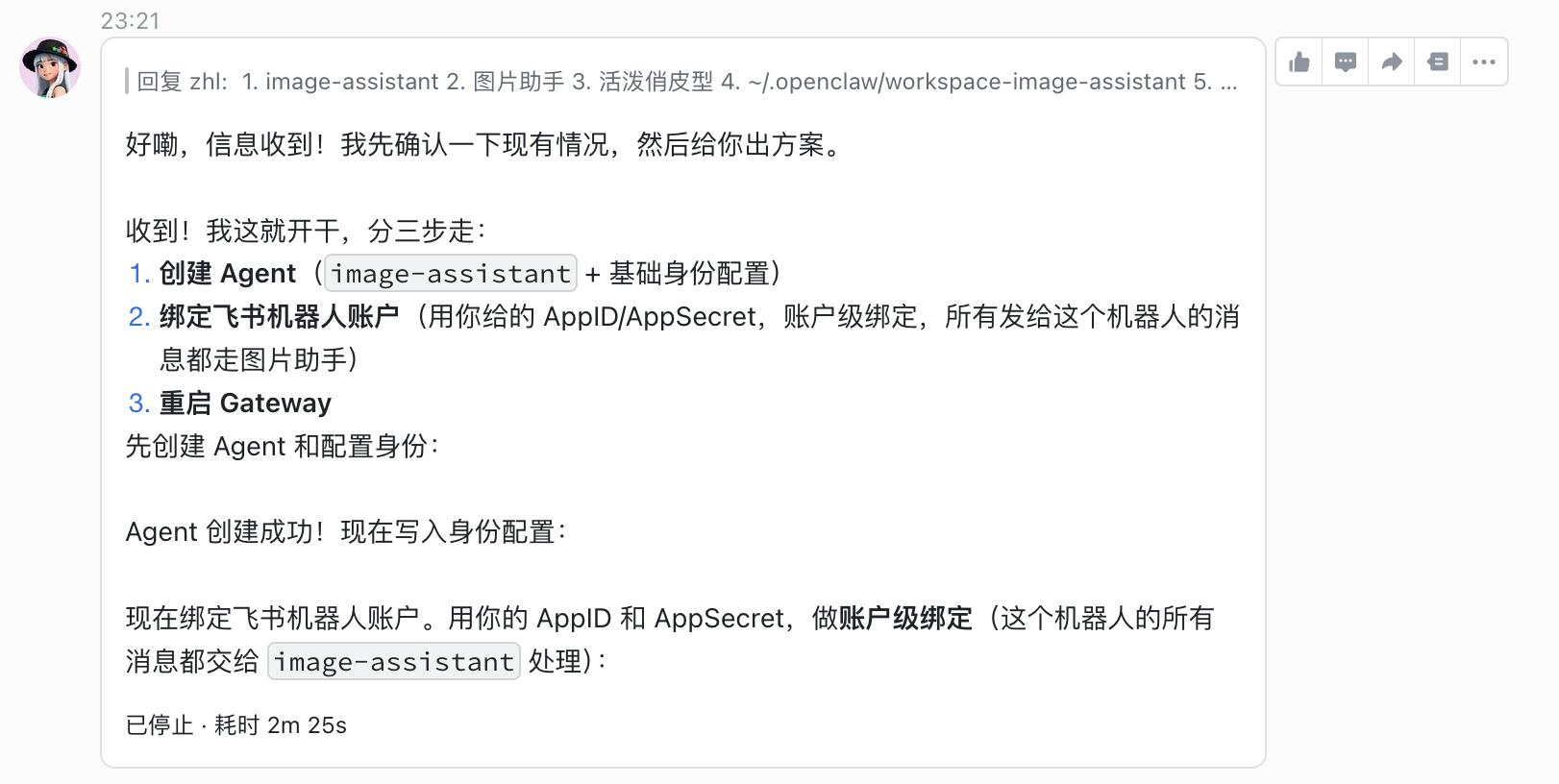This screenshot has width=1559, height=784.
Task: Click the 23:21 message timestamp
Action: coord(131,21)
